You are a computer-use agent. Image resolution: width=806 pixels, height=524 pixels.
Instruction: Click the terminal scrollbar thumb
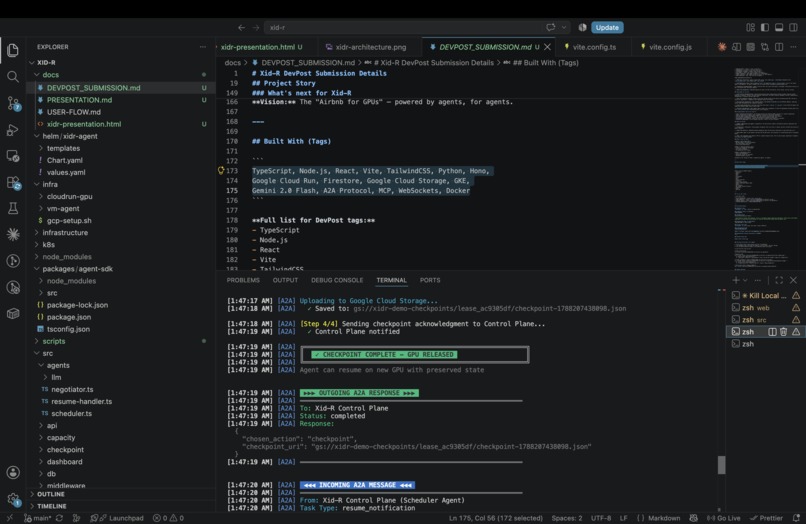click(722, 465)
